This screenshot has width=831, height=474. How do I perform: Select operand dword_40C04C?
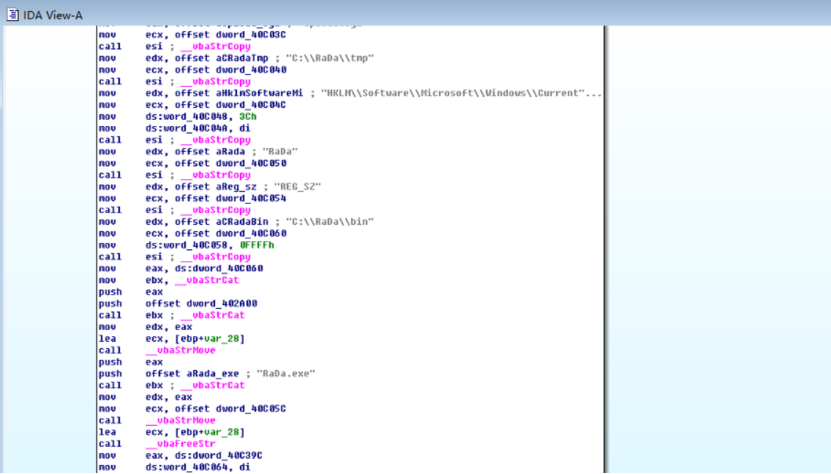(x=251, y=105)
